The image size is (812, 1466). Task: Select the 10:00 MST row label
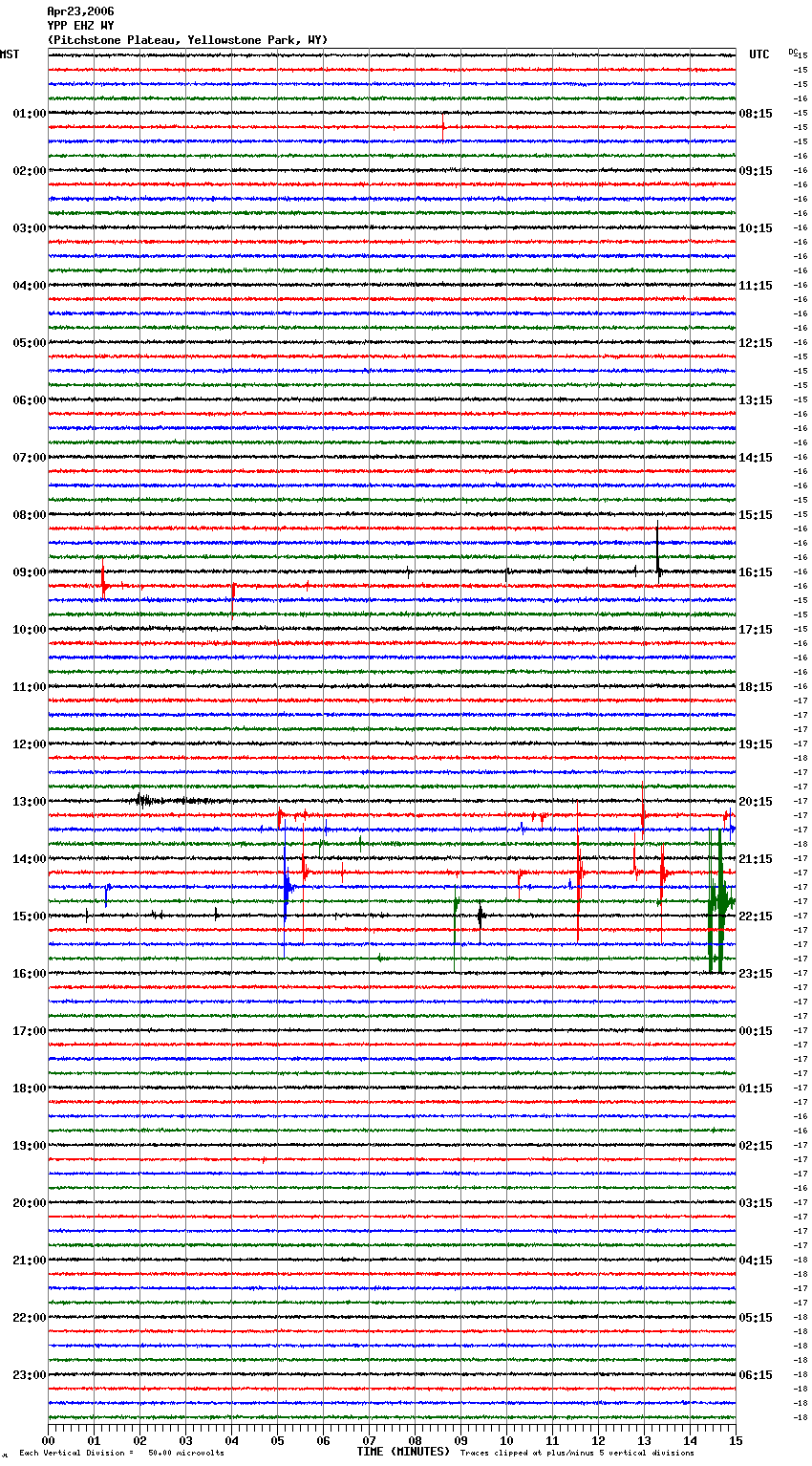coord(29,630)
